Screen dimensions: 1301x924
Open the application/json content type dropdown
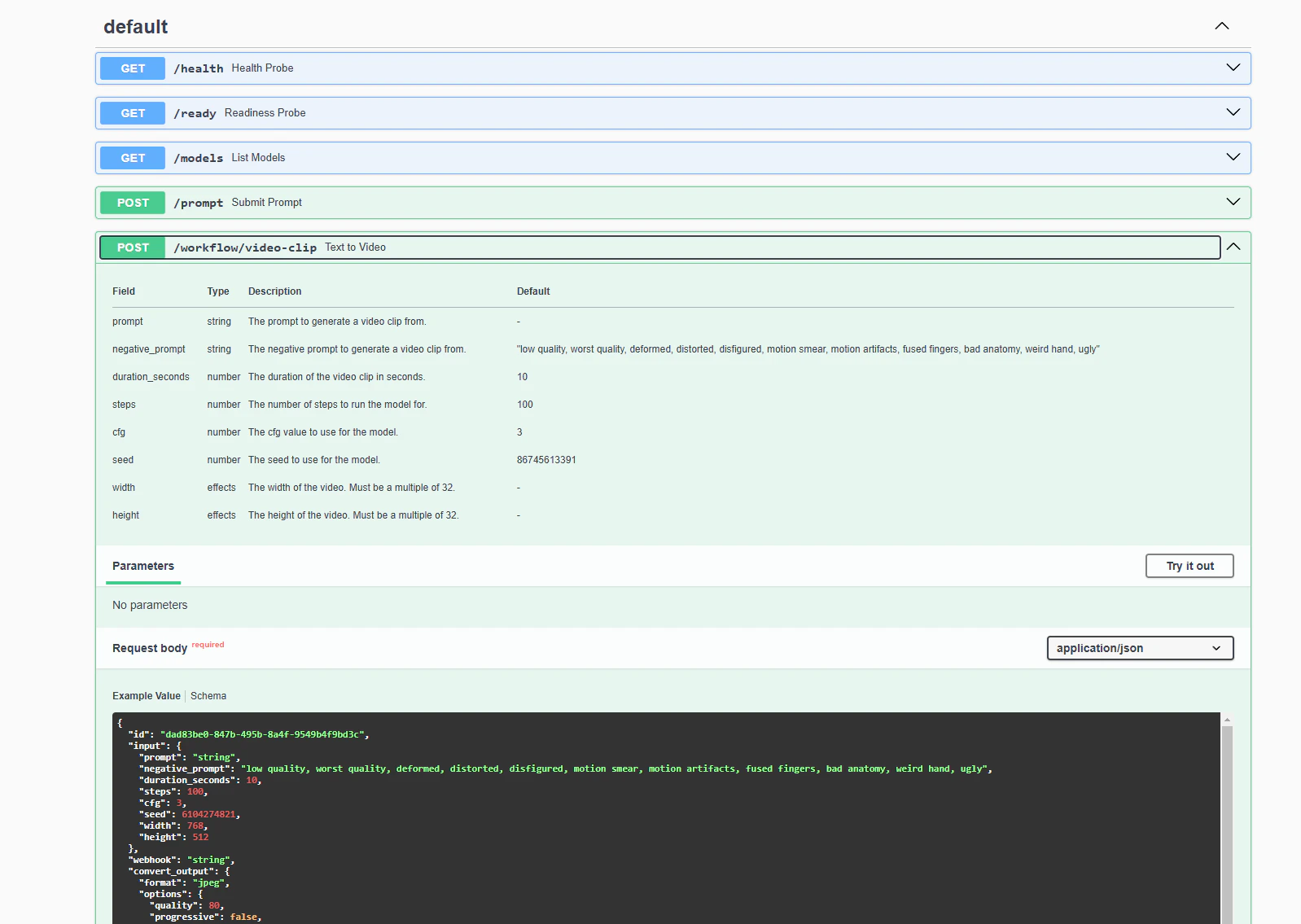pos(1139,648)
